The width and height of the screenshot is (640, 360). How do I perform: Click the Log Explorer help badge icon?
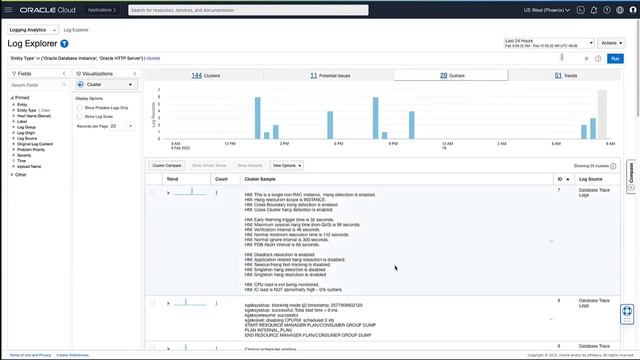[64, 44]
